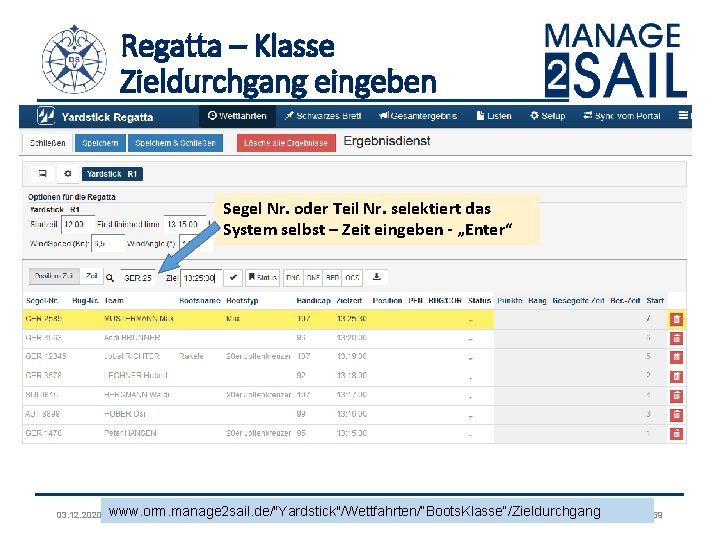Click the Schließen button
Screen dimensions: 720x540
(x=47, y=143)
